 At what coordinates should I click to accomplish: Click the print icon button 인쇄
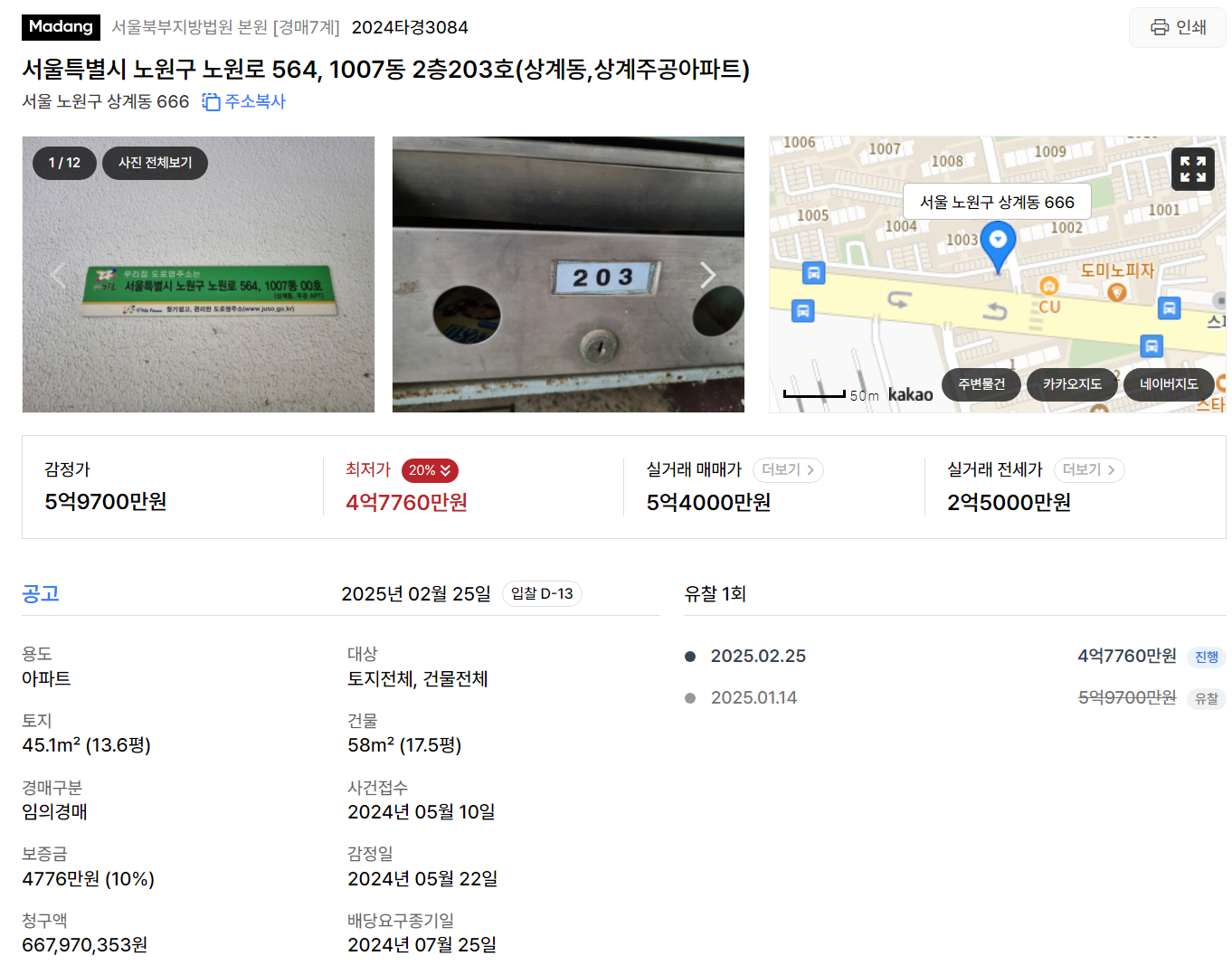tap(1177, 27)
